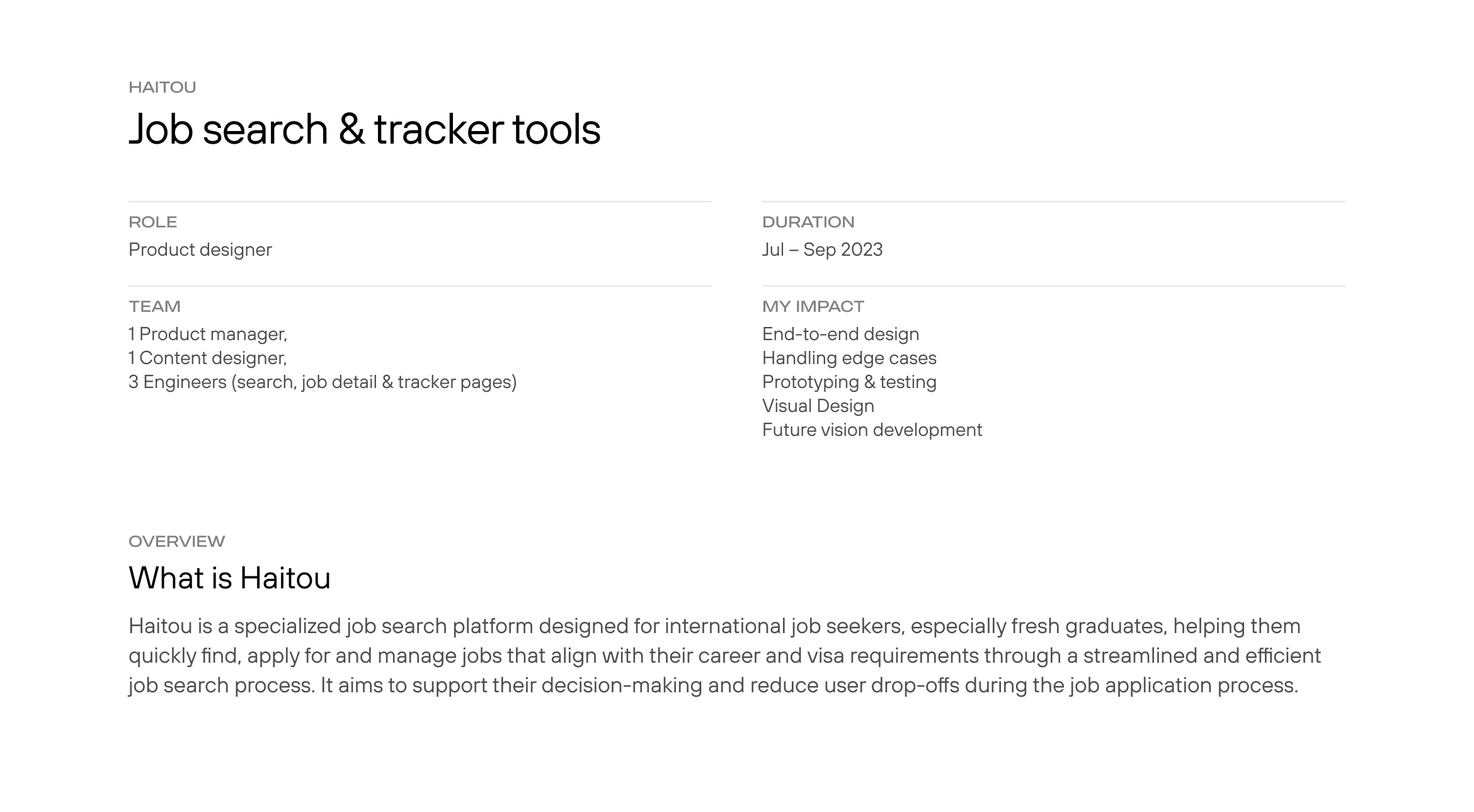This screenshot has width=1474, height=812.
Task: Click the '3 Engineers' team line
Action: tap(322, 382)
